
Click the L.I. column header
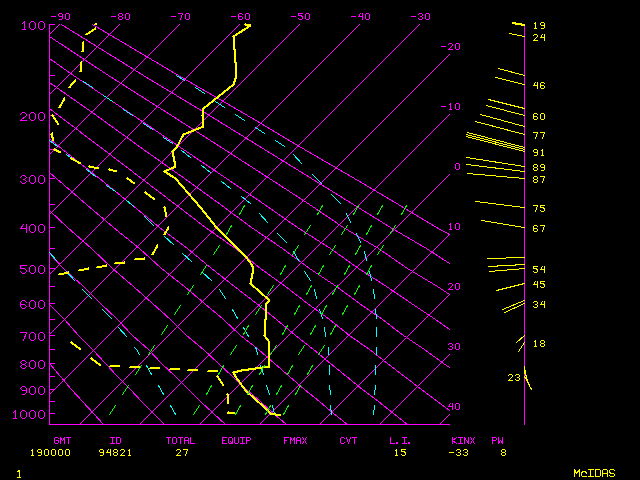[400, 440]
